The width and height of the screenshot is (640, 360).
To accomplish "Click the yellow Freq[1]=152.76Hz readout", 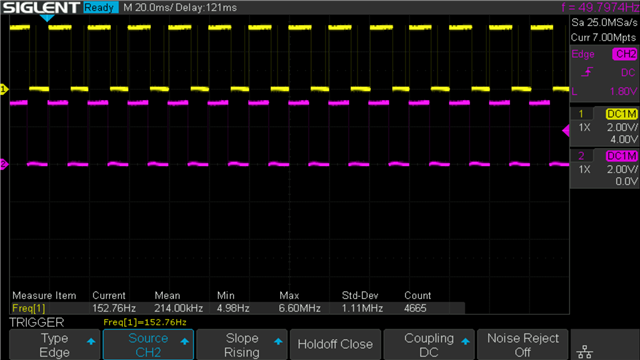I will (x=145, y=322).
